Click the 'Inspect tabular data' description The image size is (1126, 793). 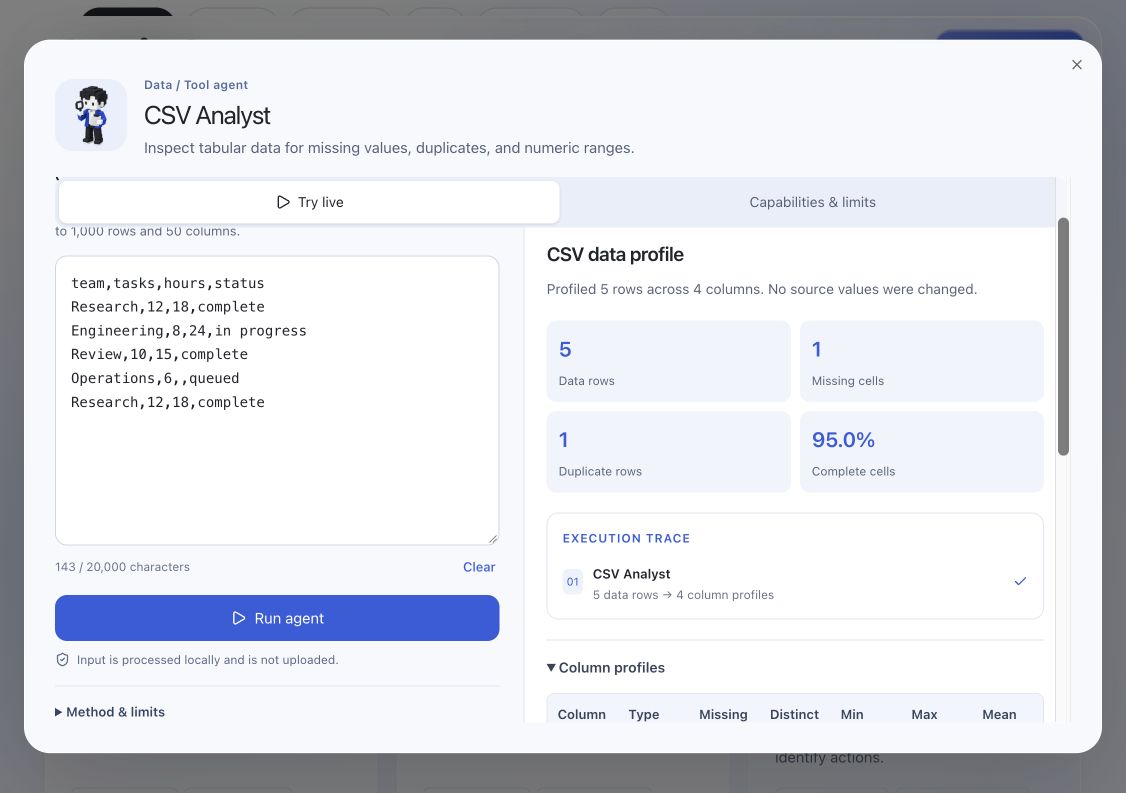[388, 148]
